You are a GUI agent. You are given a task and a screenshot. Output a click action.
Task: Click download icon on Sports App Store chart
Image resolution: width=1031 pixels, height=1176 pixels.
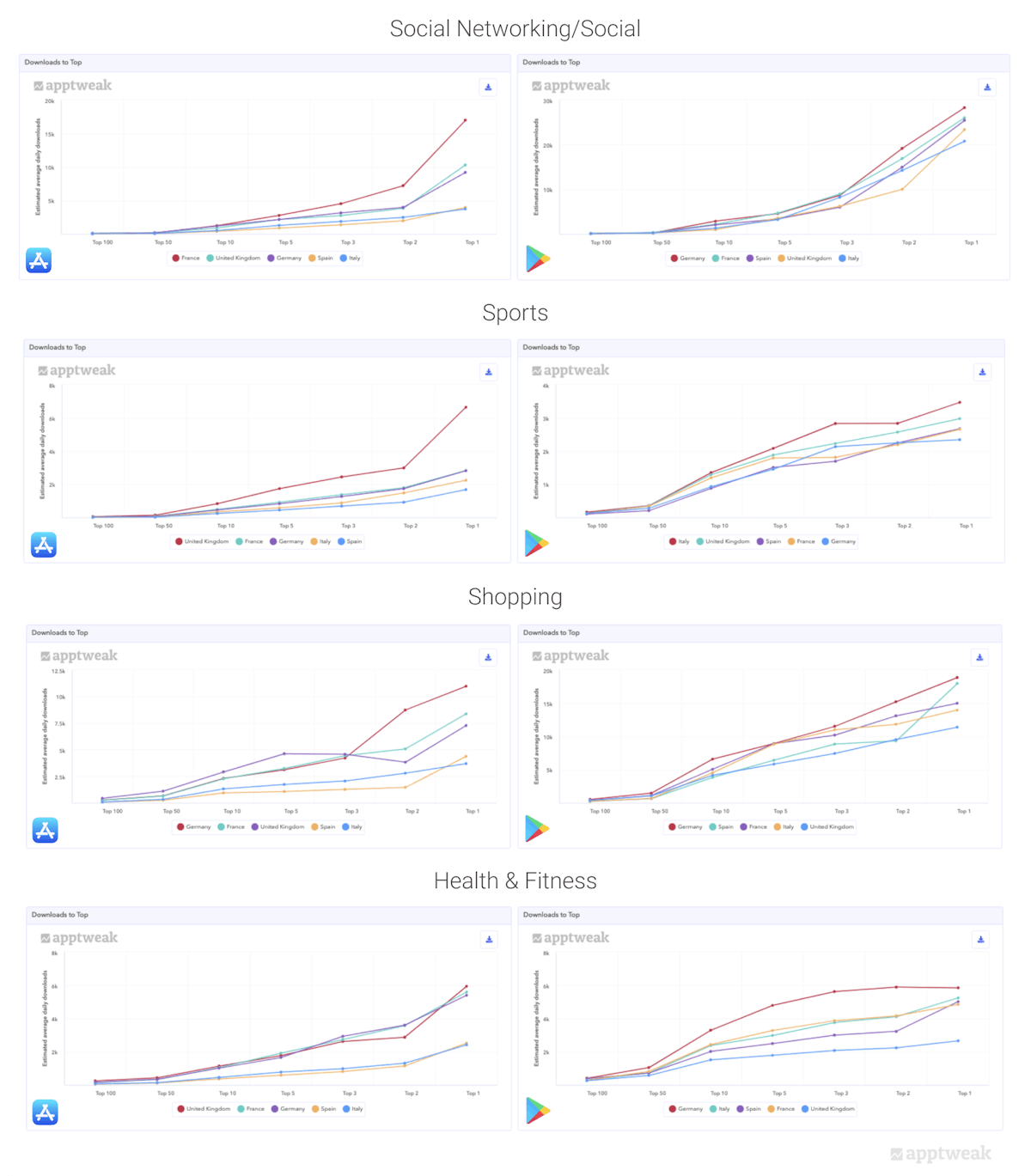(x=489, y=372)
